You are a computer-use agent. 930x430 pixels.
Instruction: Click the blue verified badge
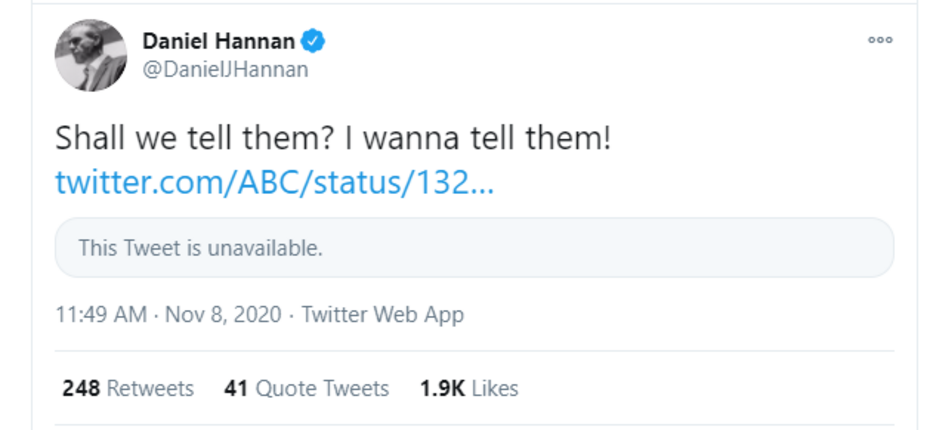click(x=315, y=41)
